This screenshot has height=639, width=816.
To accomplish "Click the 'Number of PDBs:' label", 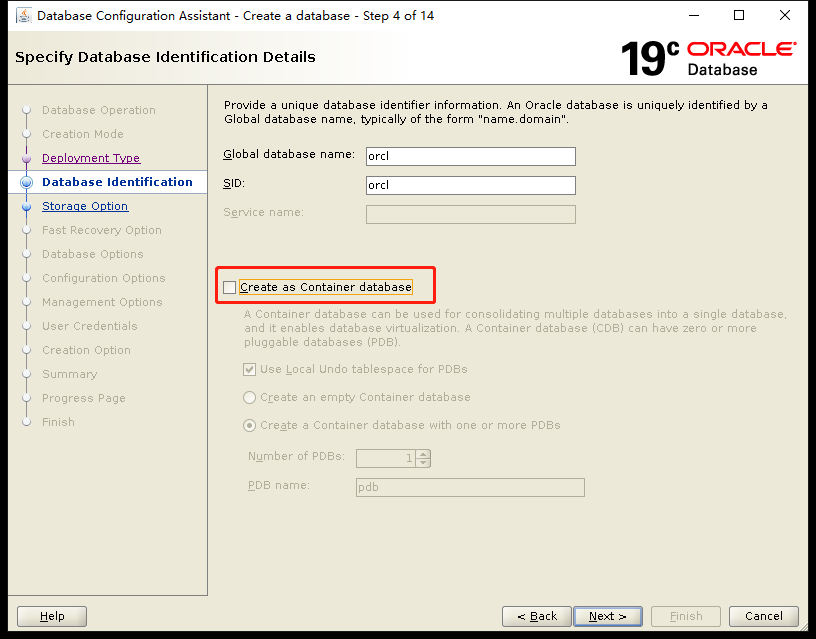I will (x=297, y=456).
